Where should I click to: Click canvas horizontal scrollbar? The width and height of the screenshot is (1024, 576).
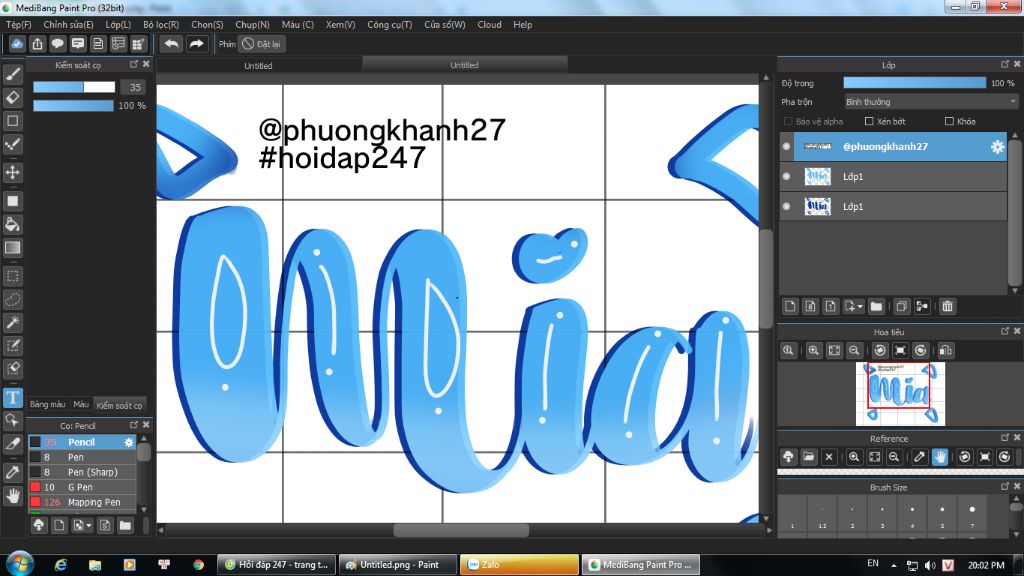pos(462,530)
